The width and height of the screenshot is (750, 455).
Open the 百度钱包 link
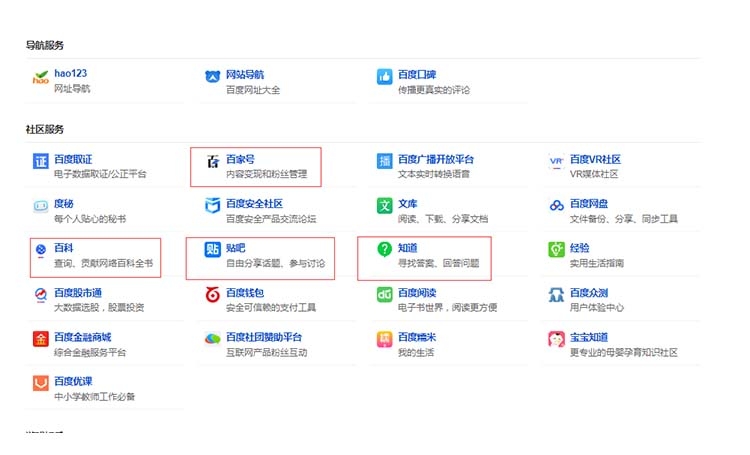point(245,293)
